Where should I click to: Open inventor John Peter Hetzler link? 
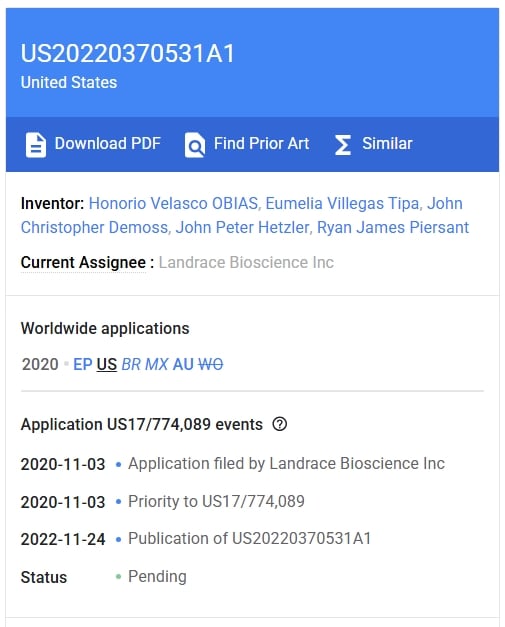(242, 228)
